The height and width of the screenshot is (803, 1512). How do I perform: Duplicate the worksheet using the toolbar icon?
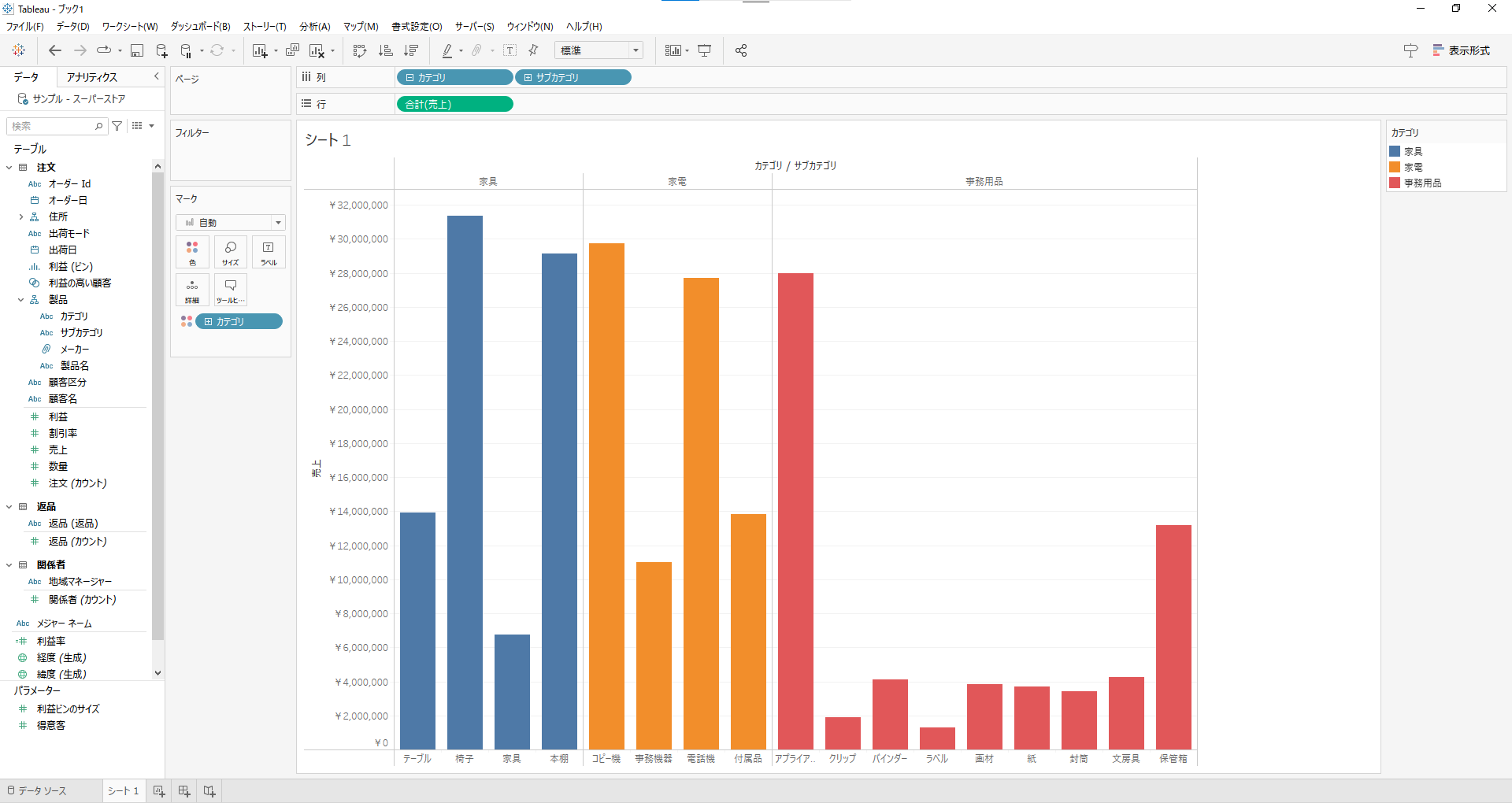tap(292, 50)
